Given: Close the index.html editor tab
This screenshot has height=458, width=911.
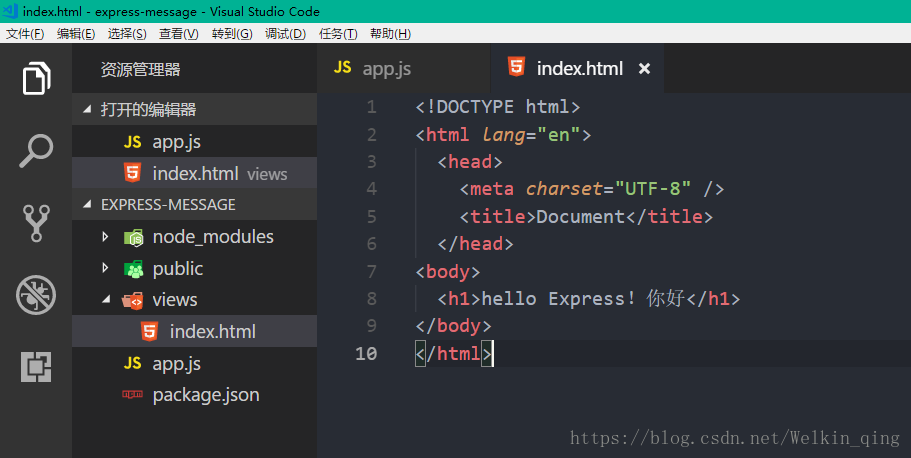Looking at the screenshot, I should (x=644, y=69).
